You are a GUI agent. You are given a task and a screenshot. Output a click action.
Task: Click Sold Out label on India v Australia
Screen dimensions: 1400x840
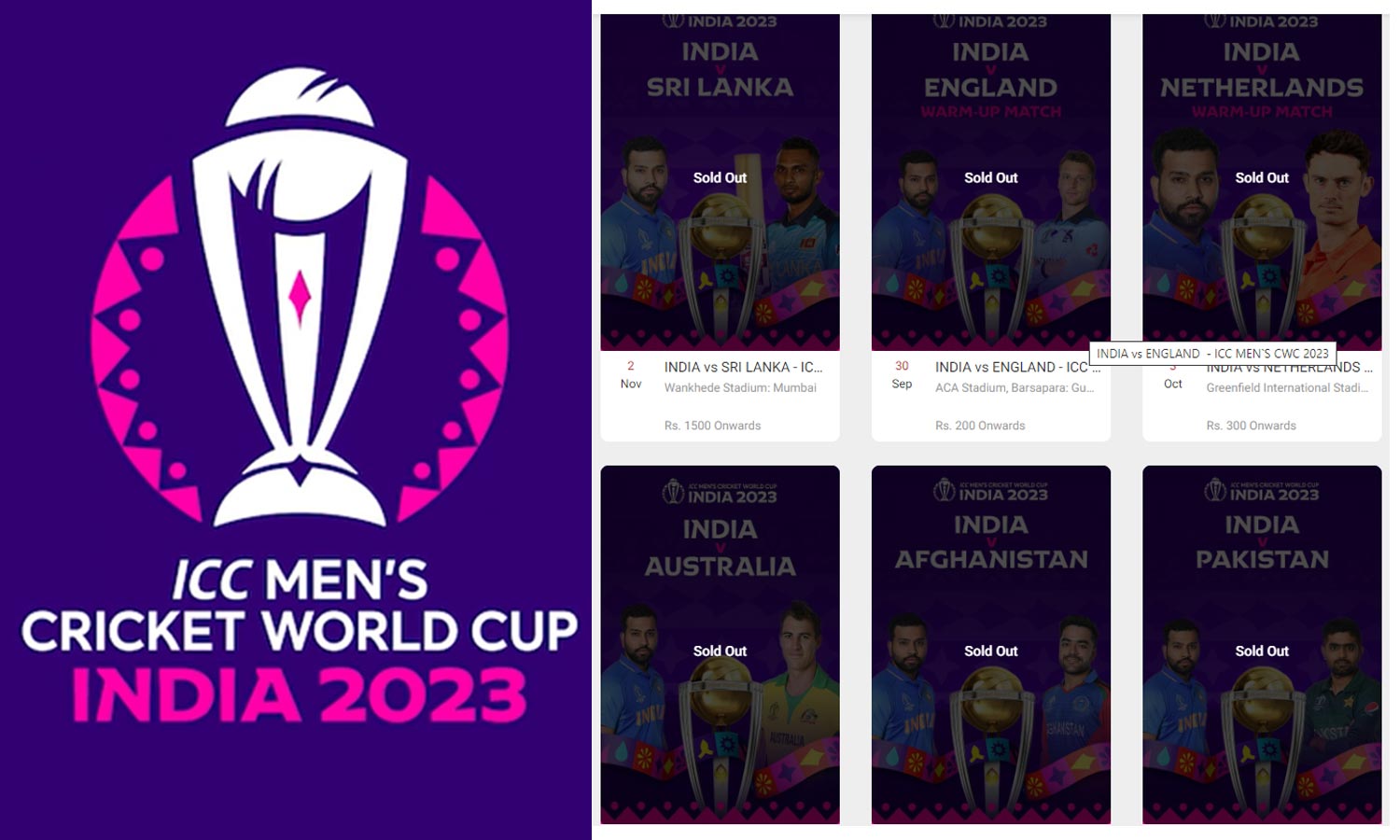(720, 651)
